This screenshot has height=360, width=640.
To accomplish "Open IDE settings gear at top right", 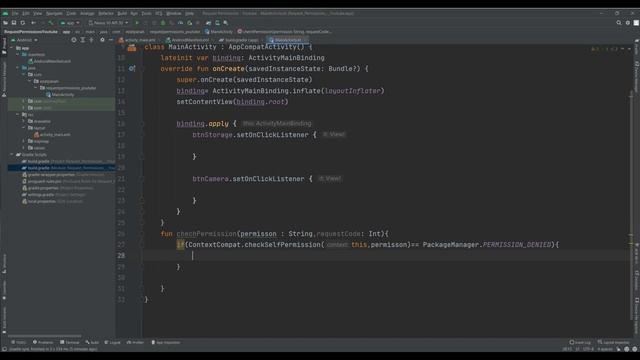I will coord(628,23).
